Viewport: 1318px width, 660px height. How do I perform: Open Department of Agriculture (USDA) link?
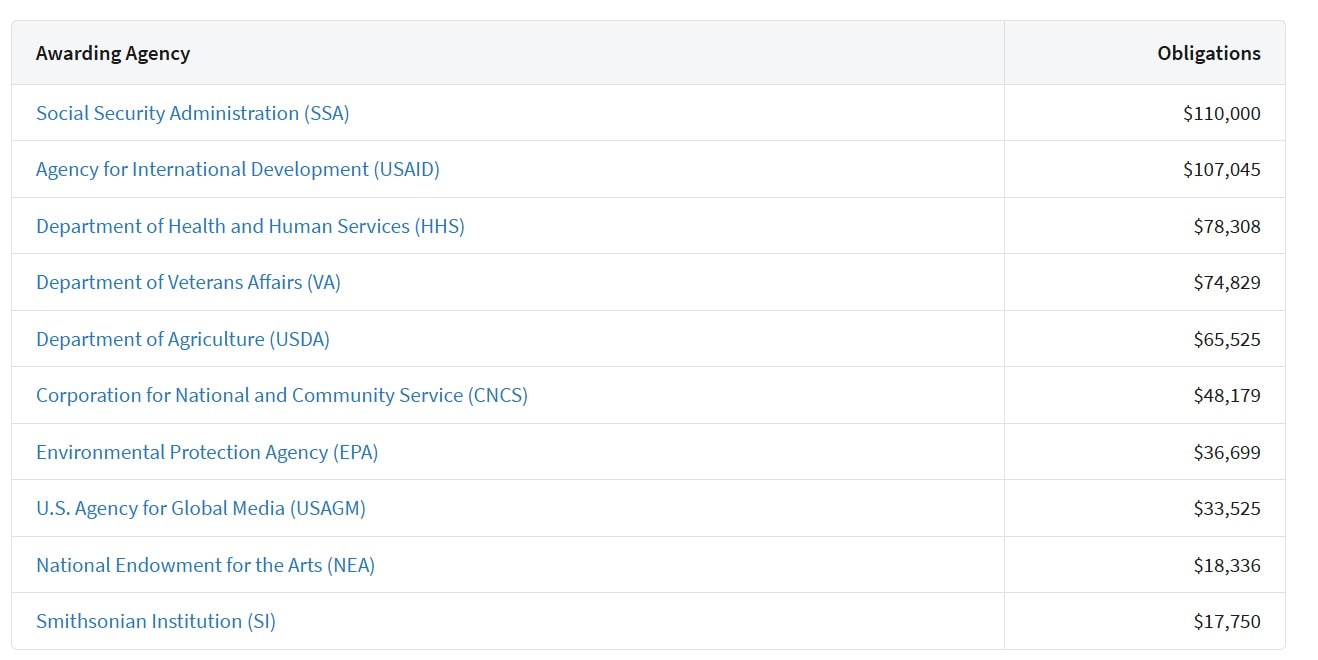[x=183, y=339]
